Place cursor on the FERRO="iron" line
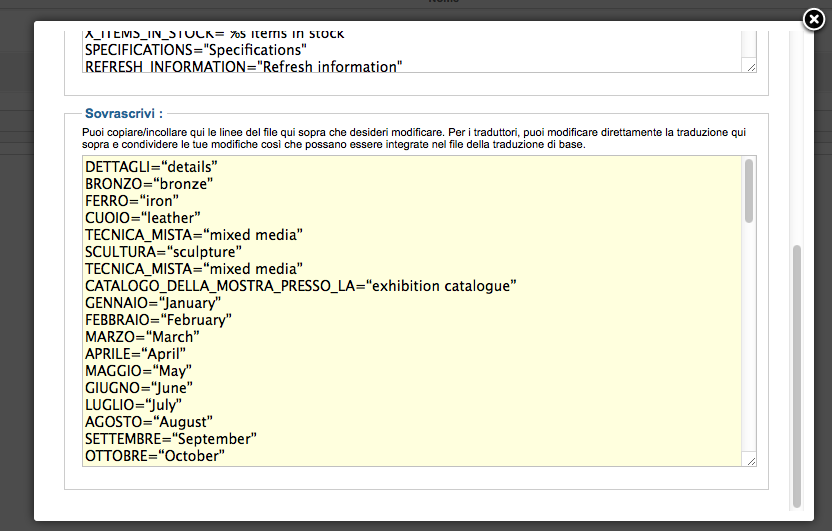 coord(132,201)
